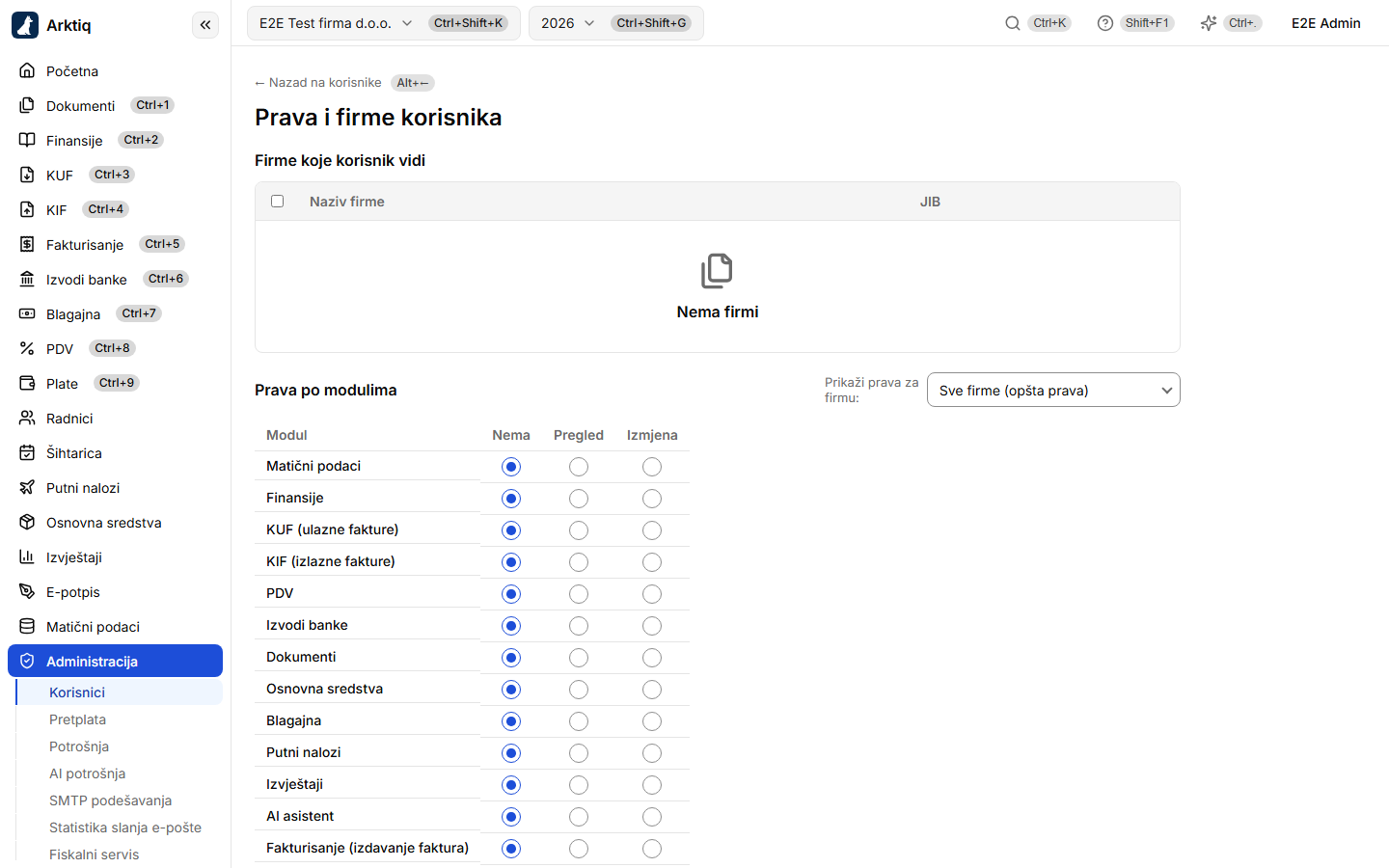Open the E2E Test firma d.o.o. company dropdown
Screen dimensions: 1389x868
(384, 23)
